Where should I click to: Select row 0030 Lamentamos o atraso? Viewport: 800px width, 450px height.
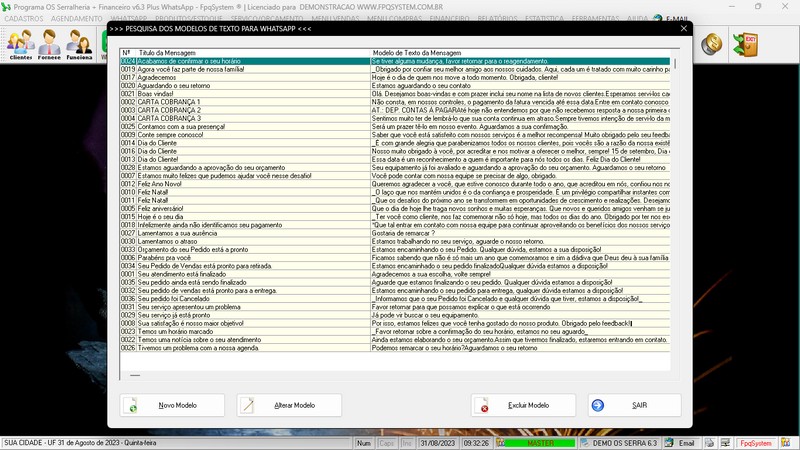point(395,241)
